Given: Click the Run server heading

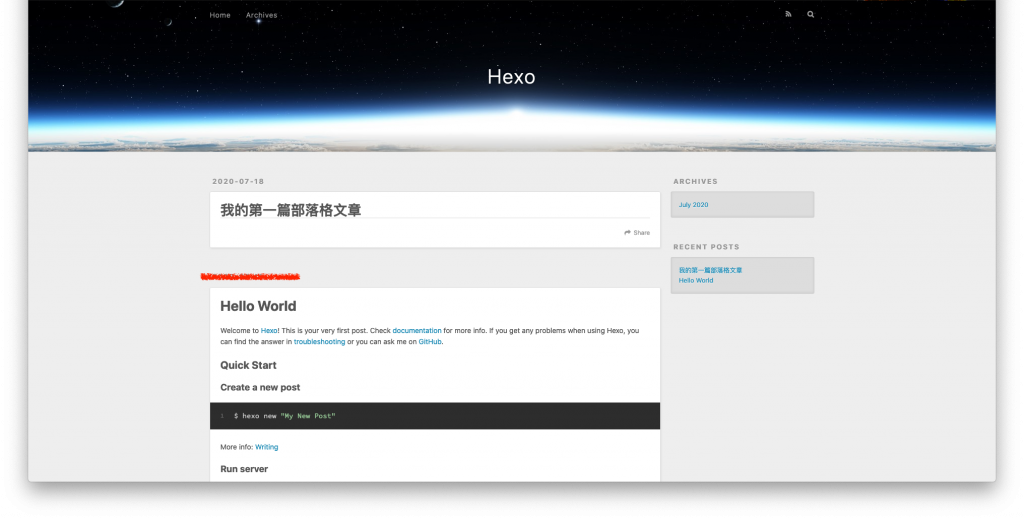Looking at the screenshot, I should coord(244,469).
